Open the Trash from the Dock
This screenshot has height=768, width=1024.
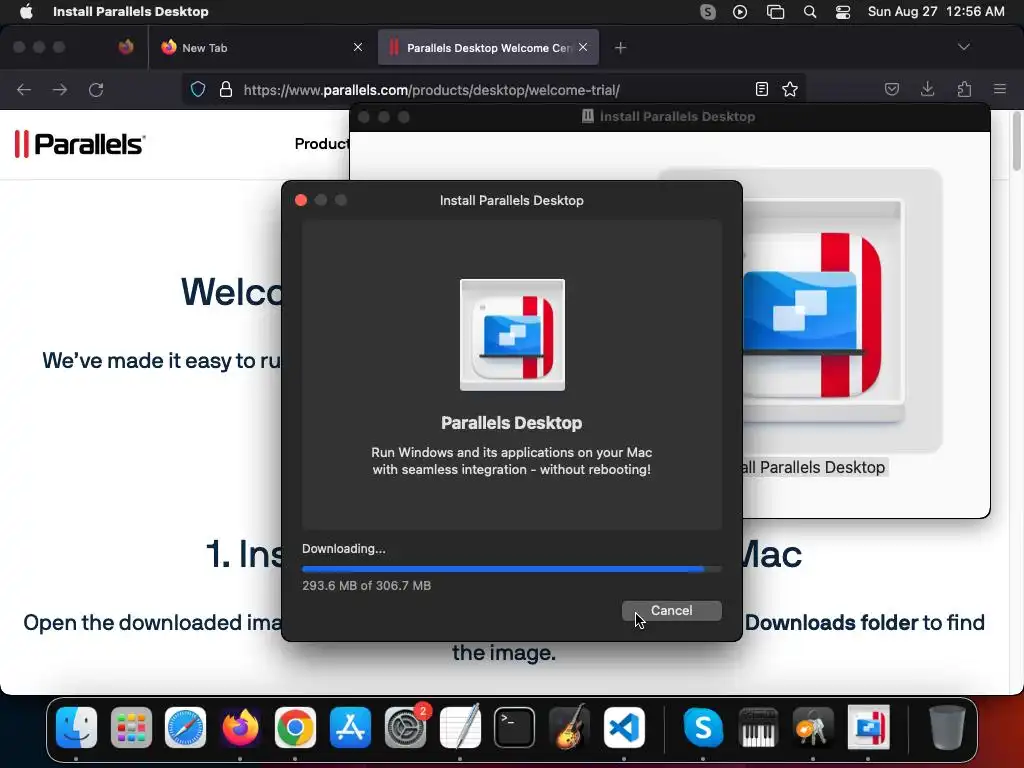point(947,727)
